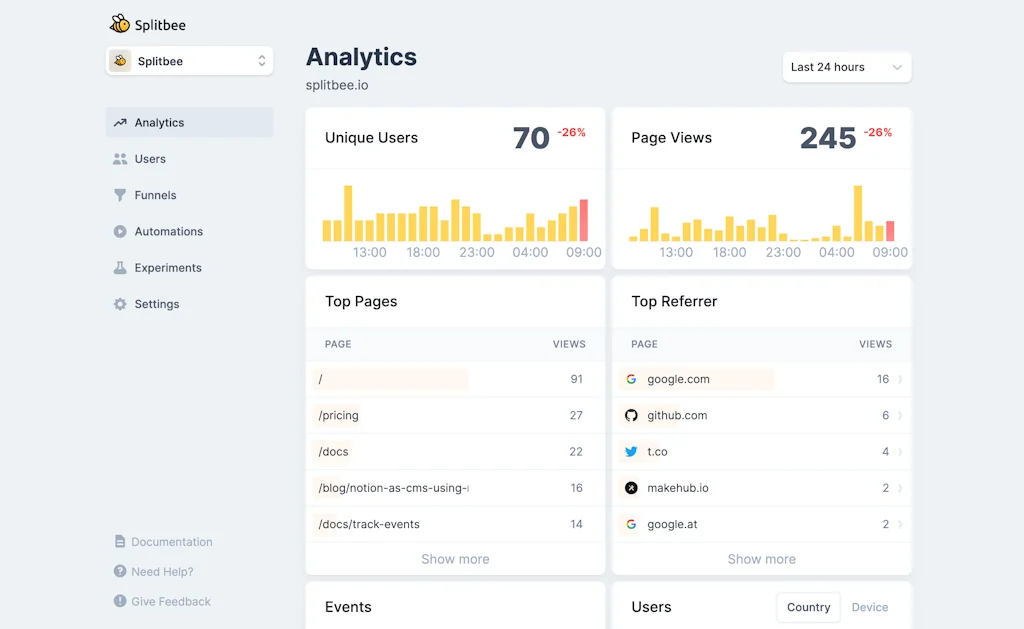Click the -26% change beside Unique Users

pos(571,132)
